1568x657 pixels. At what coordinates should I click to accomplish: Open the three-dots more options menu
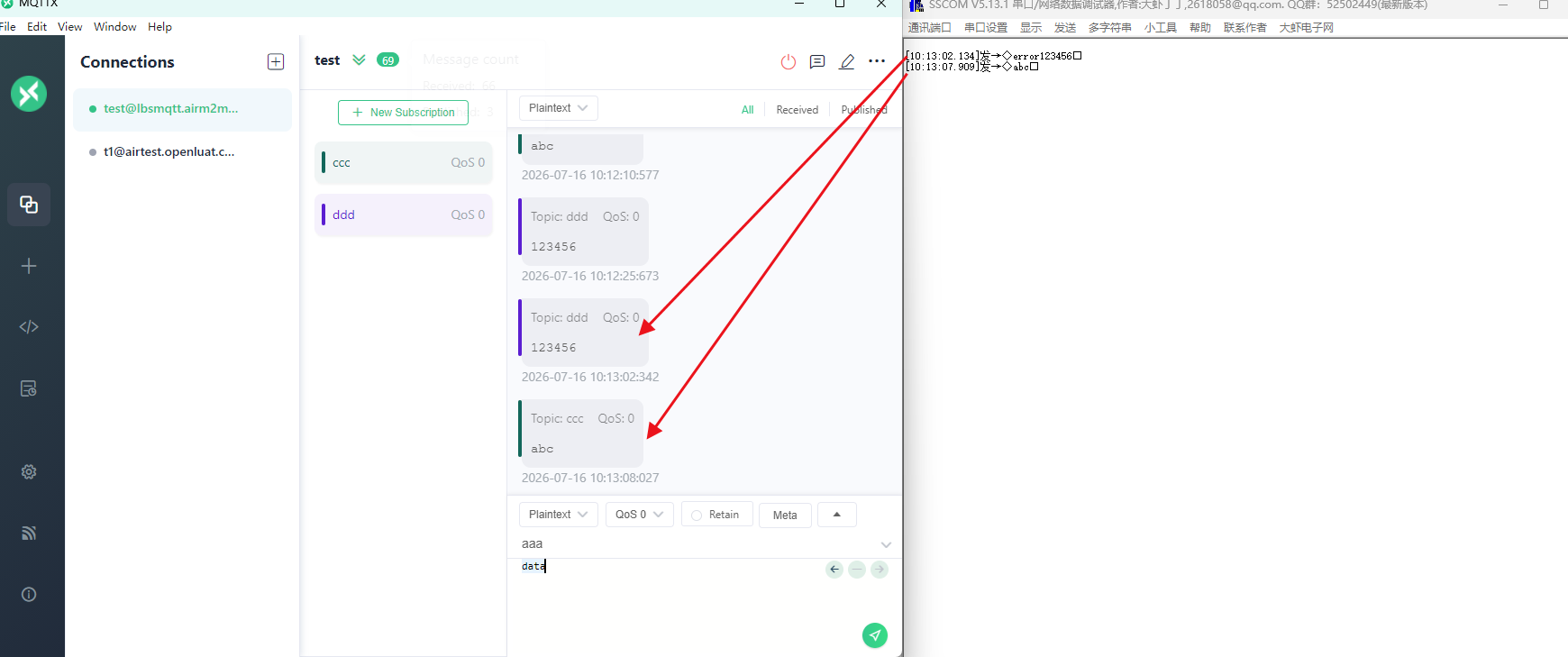click(877, 61)
